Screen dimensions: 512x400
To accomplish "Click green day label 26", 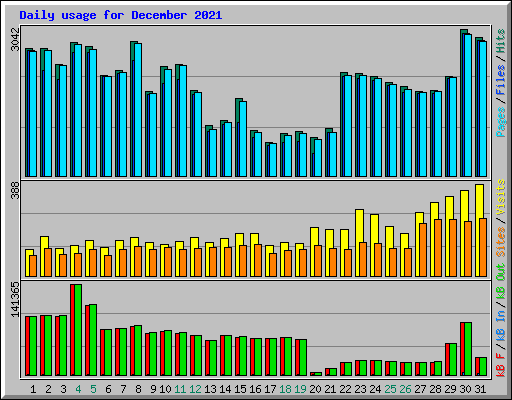I will coord(405,389).
